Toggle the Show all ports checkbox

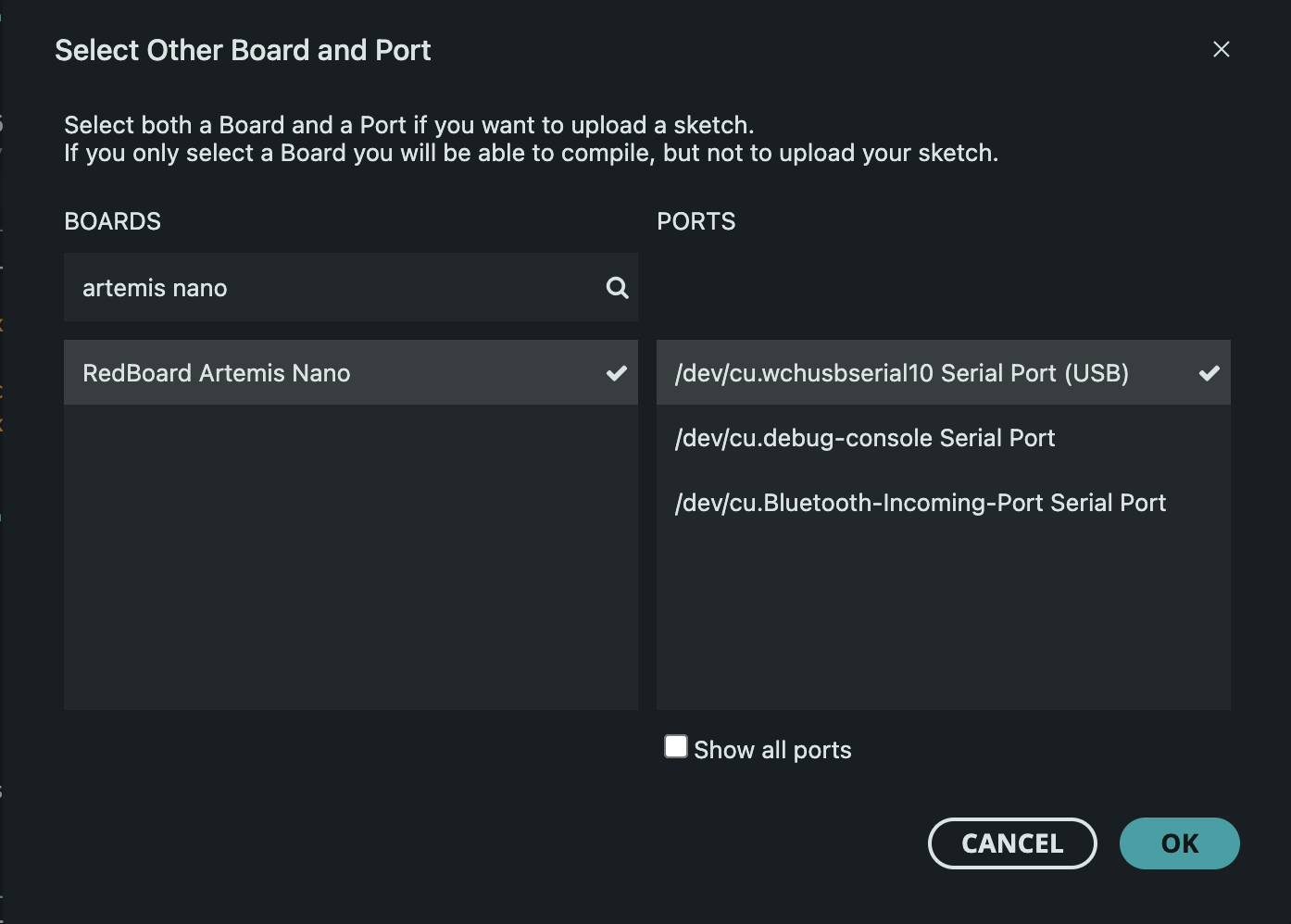coord(676,747)
